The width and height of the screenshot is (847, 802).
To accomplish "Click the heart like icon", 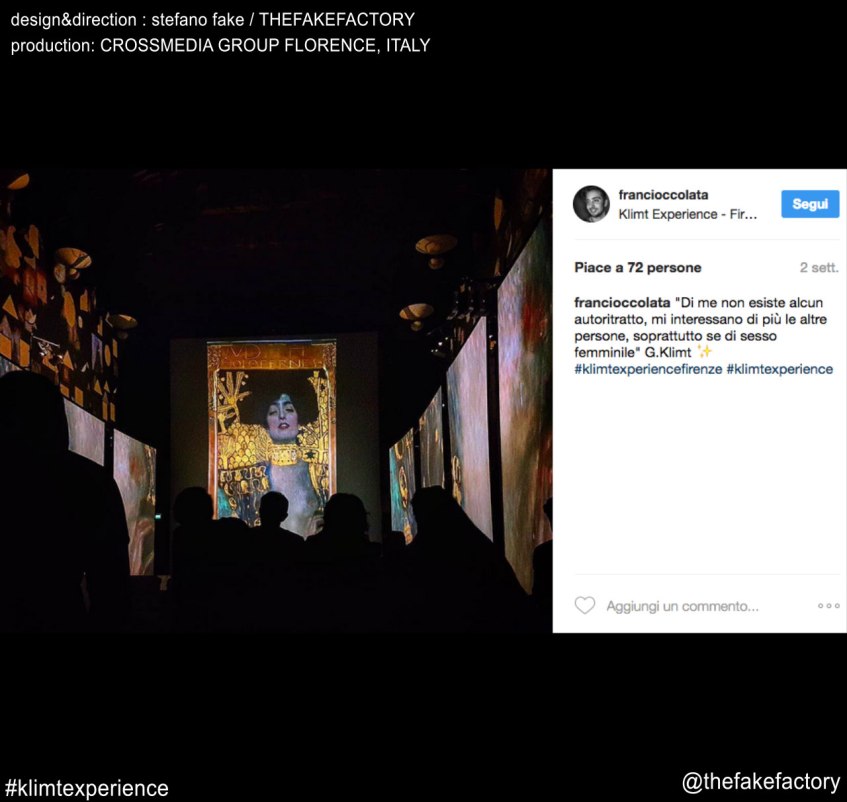I will [584, 605].
